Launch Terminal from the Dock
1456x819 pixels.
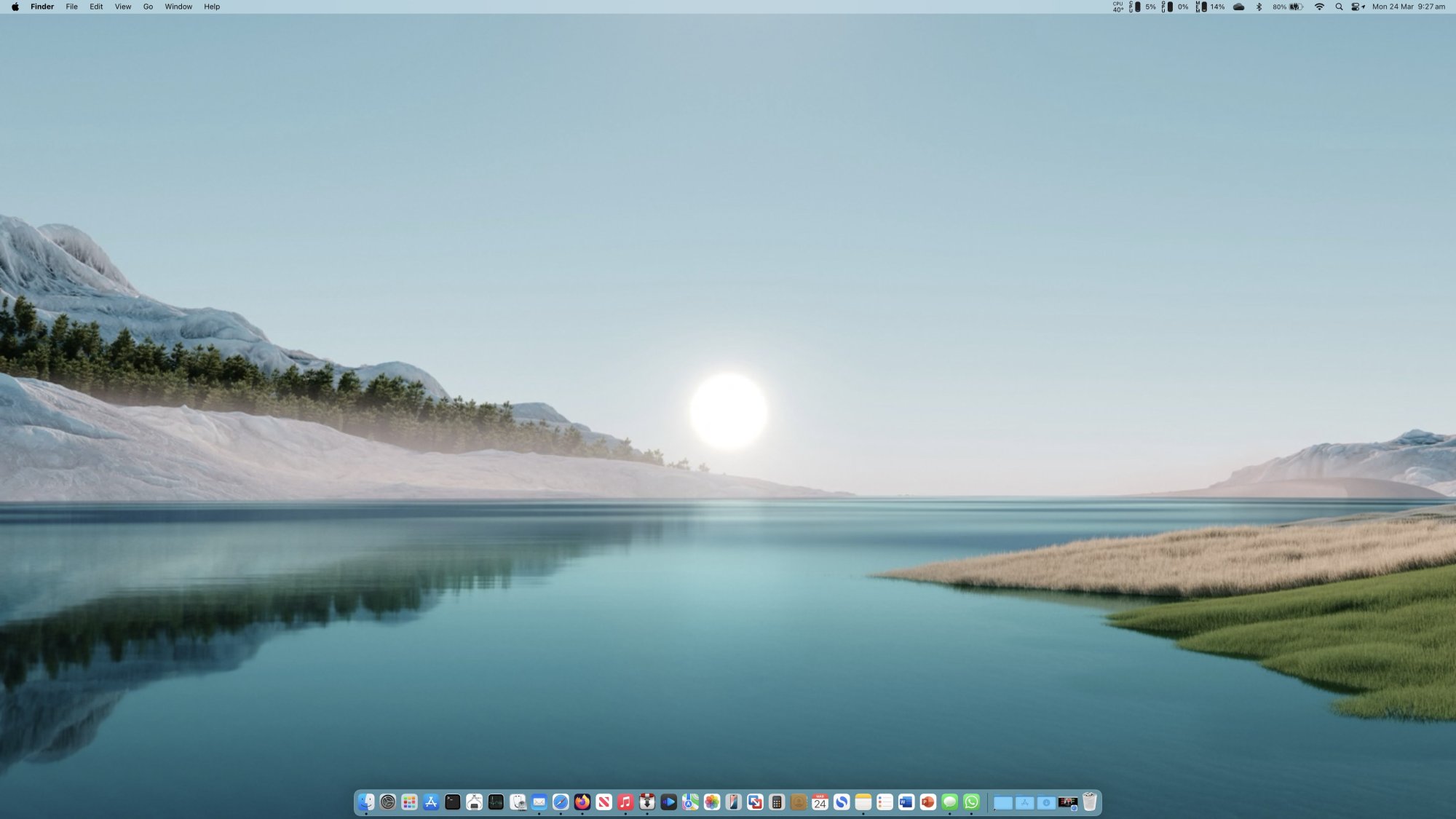[x=453, y=802]
